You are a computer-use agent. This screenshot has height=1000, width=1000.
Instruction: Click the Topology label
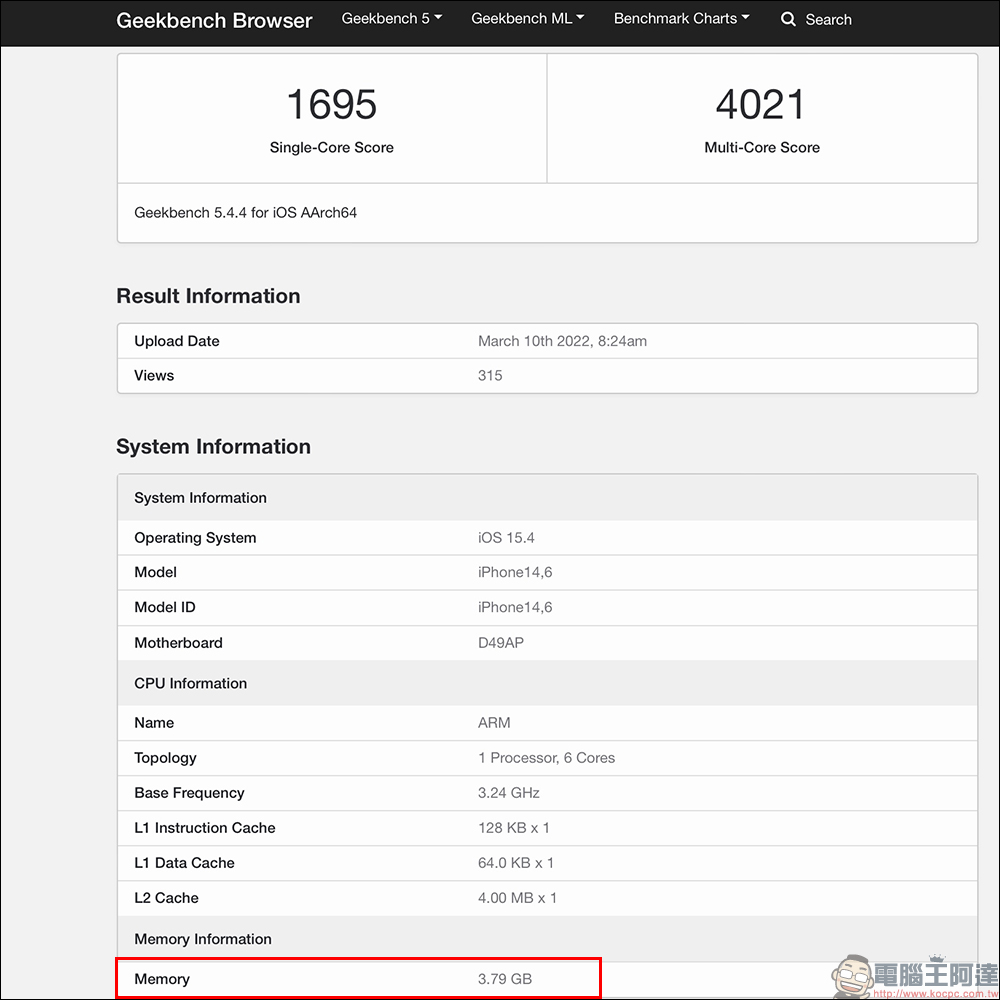pyautogui.click(x=165, y=758)
